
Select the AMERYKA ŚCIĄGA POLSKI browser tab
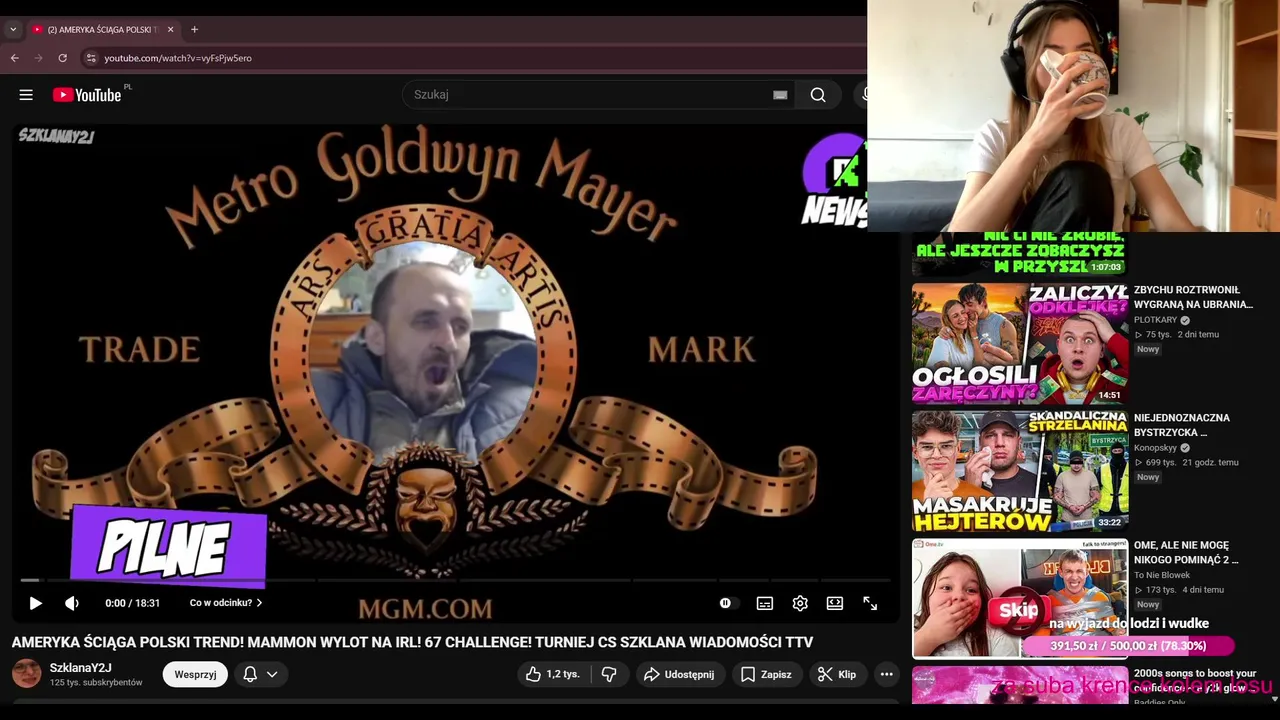[x=102, y=30]
